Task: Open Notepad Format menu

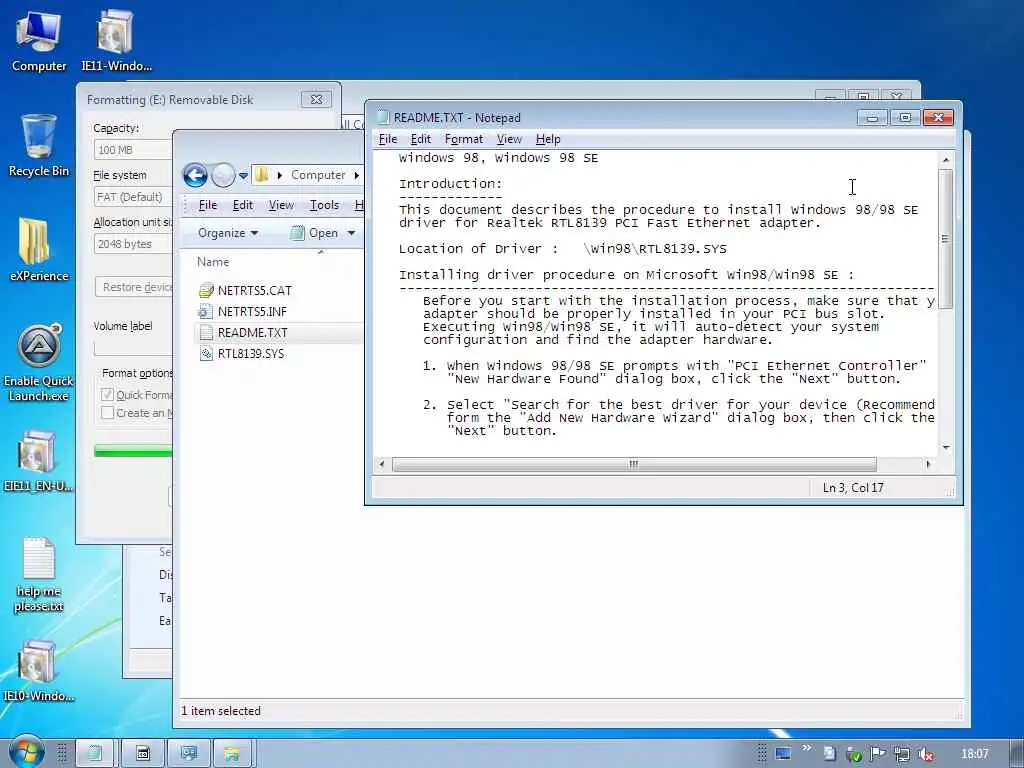Action: tap(464, 139)
